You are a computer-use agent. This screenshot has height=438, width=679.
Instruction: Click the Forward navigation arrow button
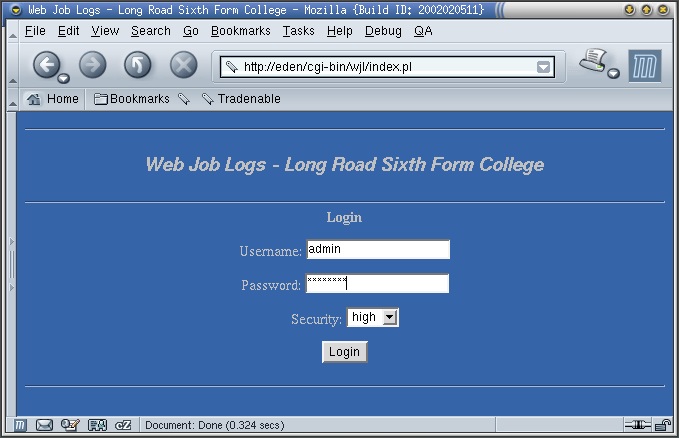pos(93,65)
